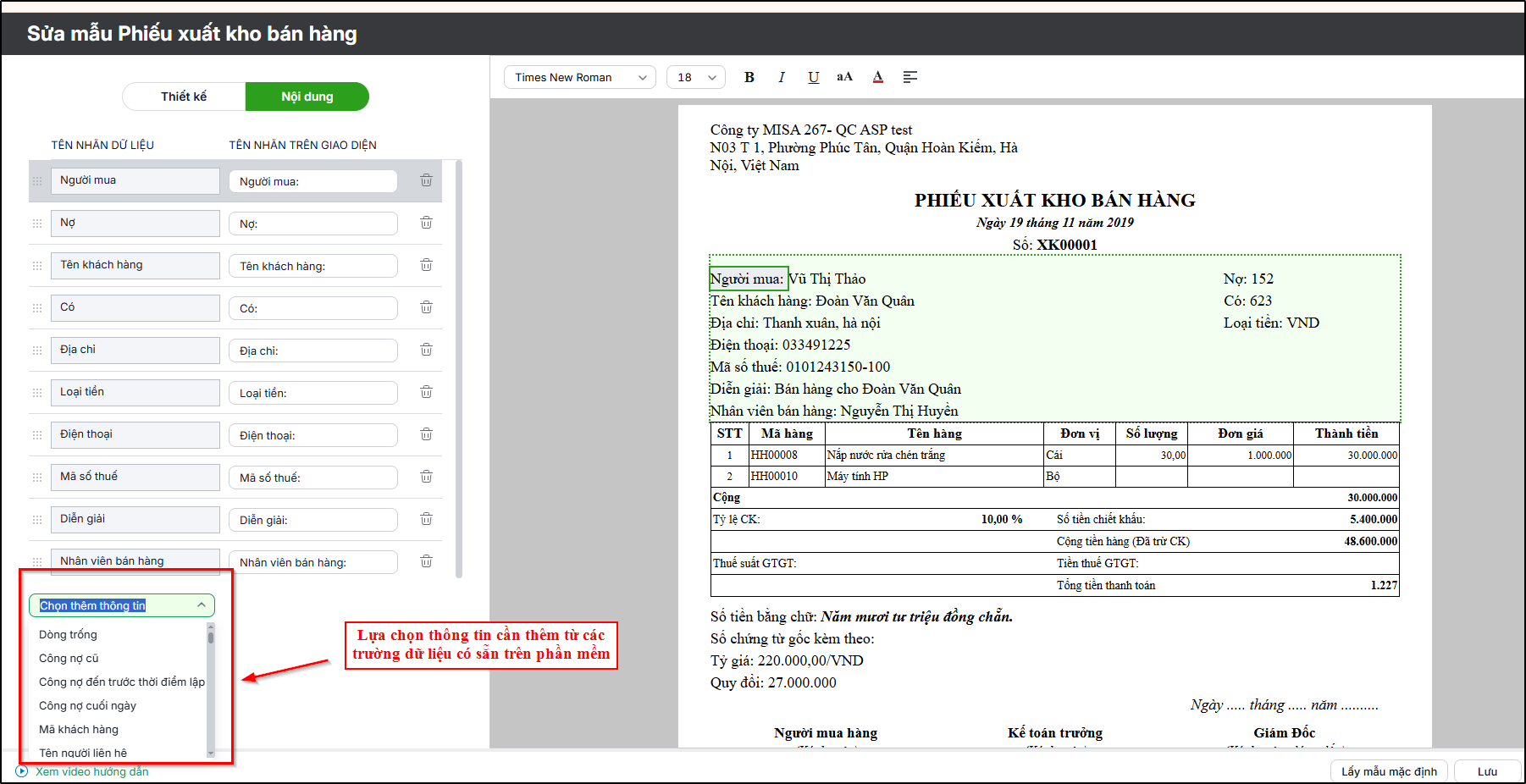Click drag handle of Nợ row

[37, 224]
